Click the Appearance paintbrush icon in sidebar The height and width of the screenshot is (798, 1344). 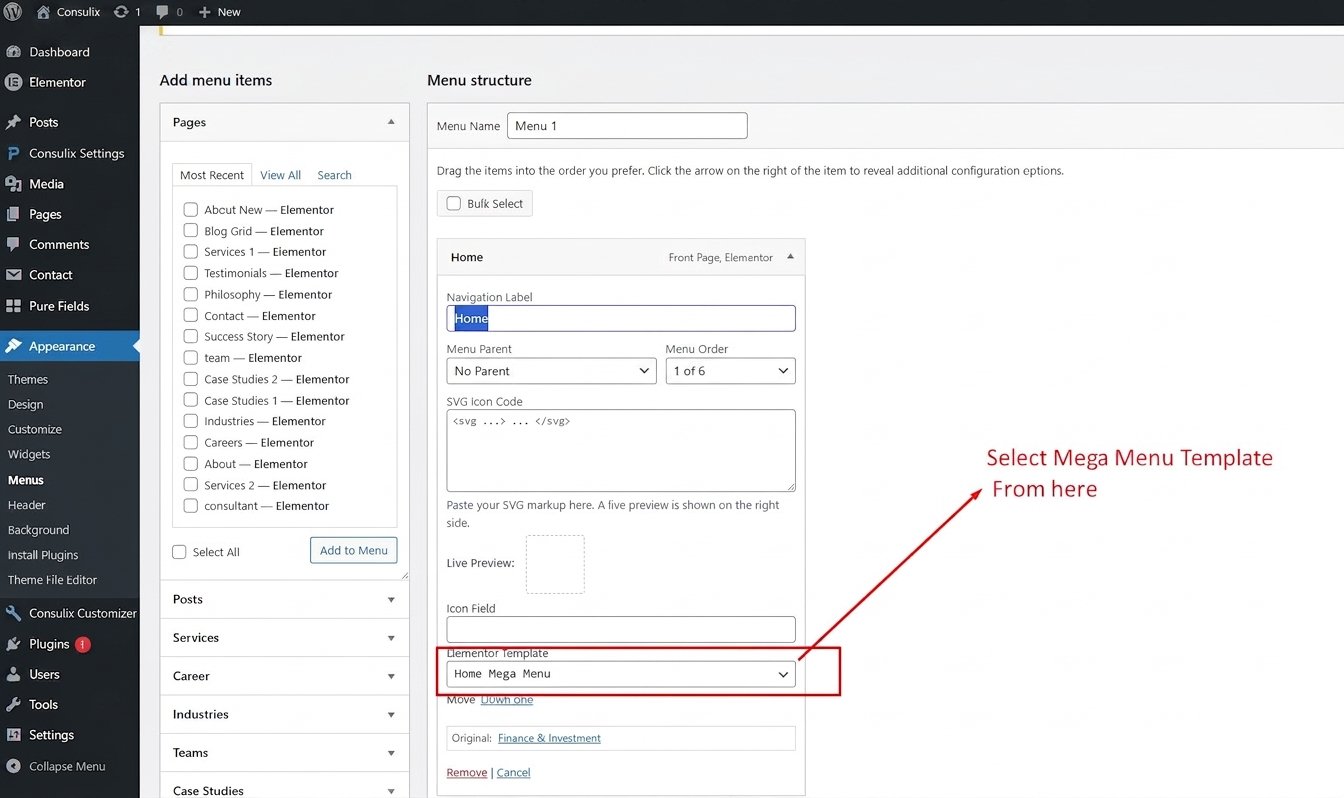13,346
